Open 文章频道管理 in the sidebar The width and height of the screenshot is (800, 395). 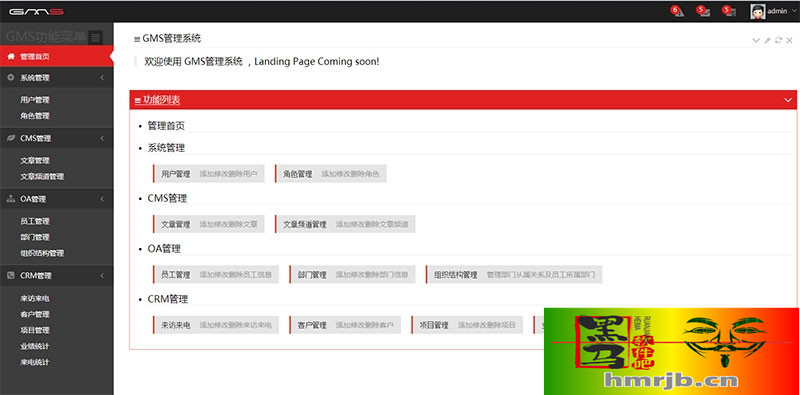pos(42,177)
